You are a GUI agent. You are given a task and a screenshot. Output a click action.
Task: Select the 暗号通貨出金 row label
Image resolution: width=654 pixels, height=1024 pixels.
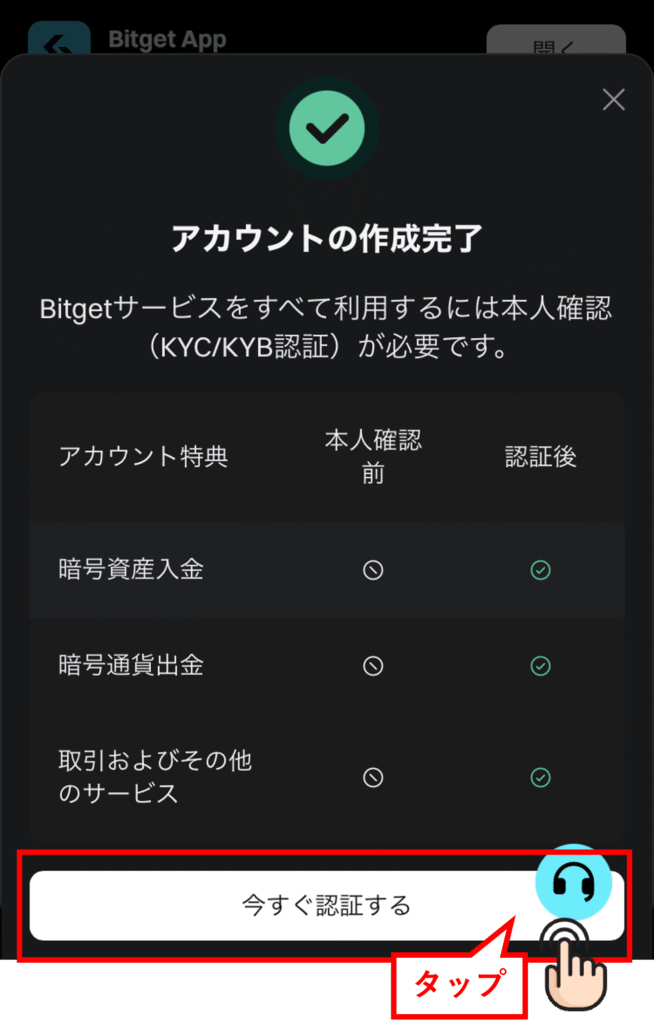pos(131,666)
